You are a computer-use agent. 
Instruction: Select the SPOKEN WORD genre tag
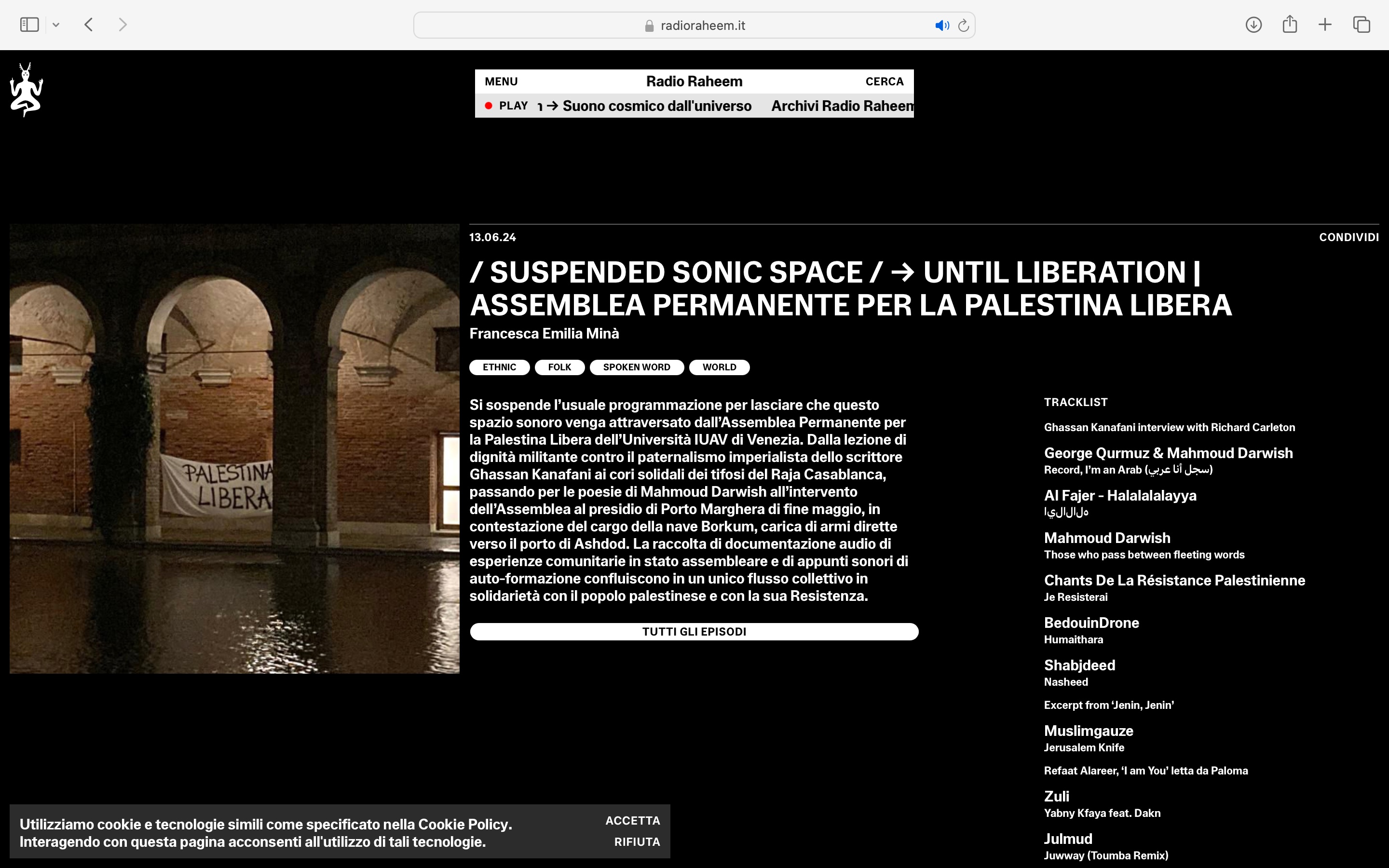(x=637, y=367)
